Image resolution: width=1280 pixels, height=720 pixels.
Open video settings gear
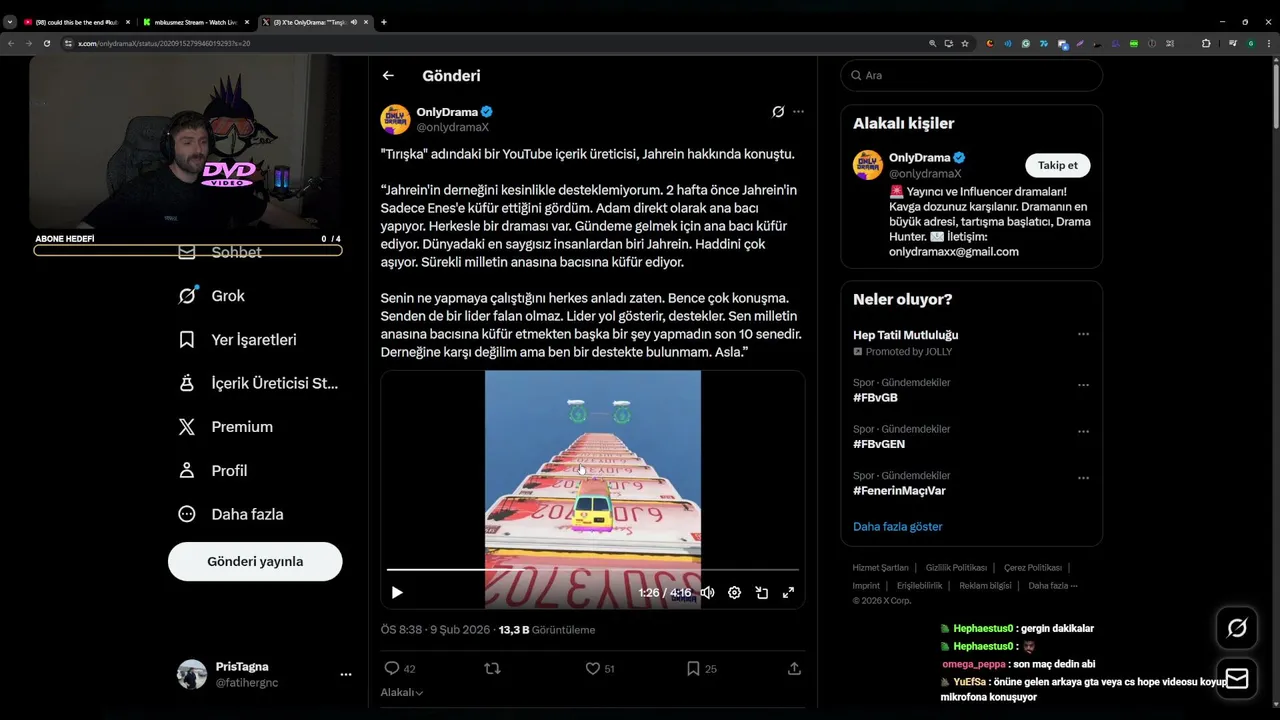(734, 592)
